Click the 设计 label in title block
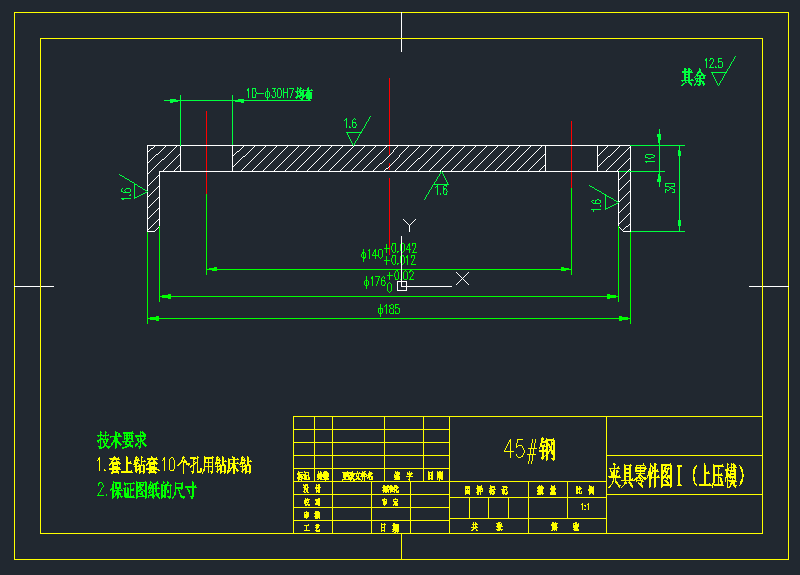The image size is (800, 575). pyautogui.click(x=312, y=489)
